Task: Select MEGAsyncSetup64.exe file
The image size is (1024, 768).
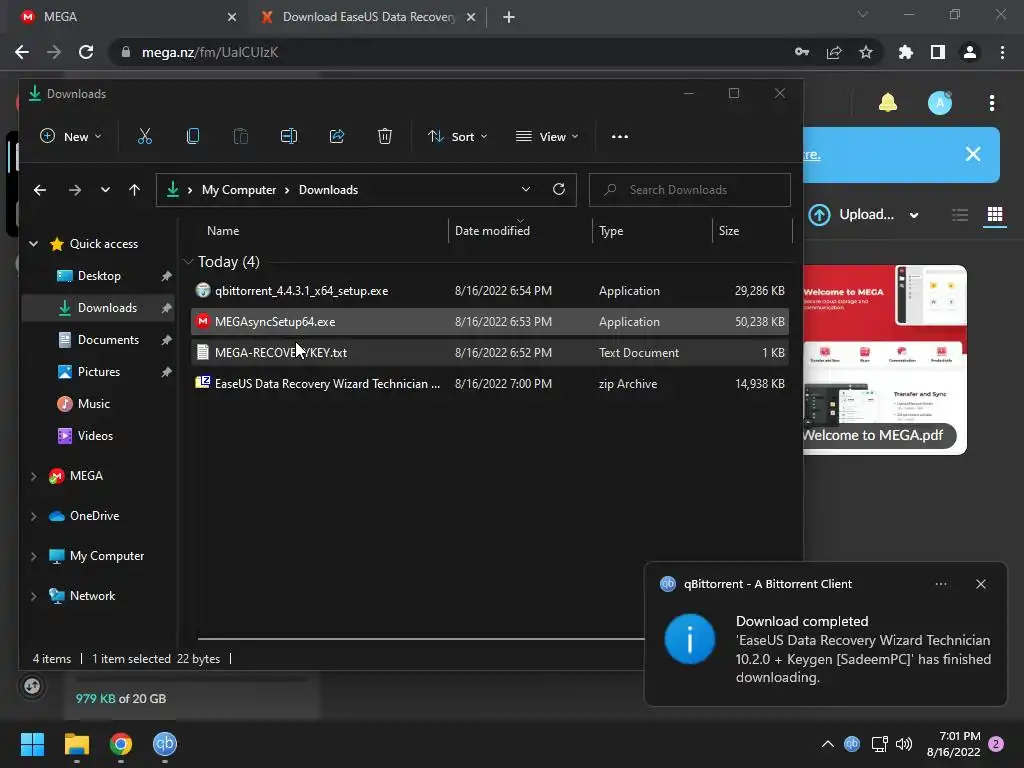Action: pos(490,321)
